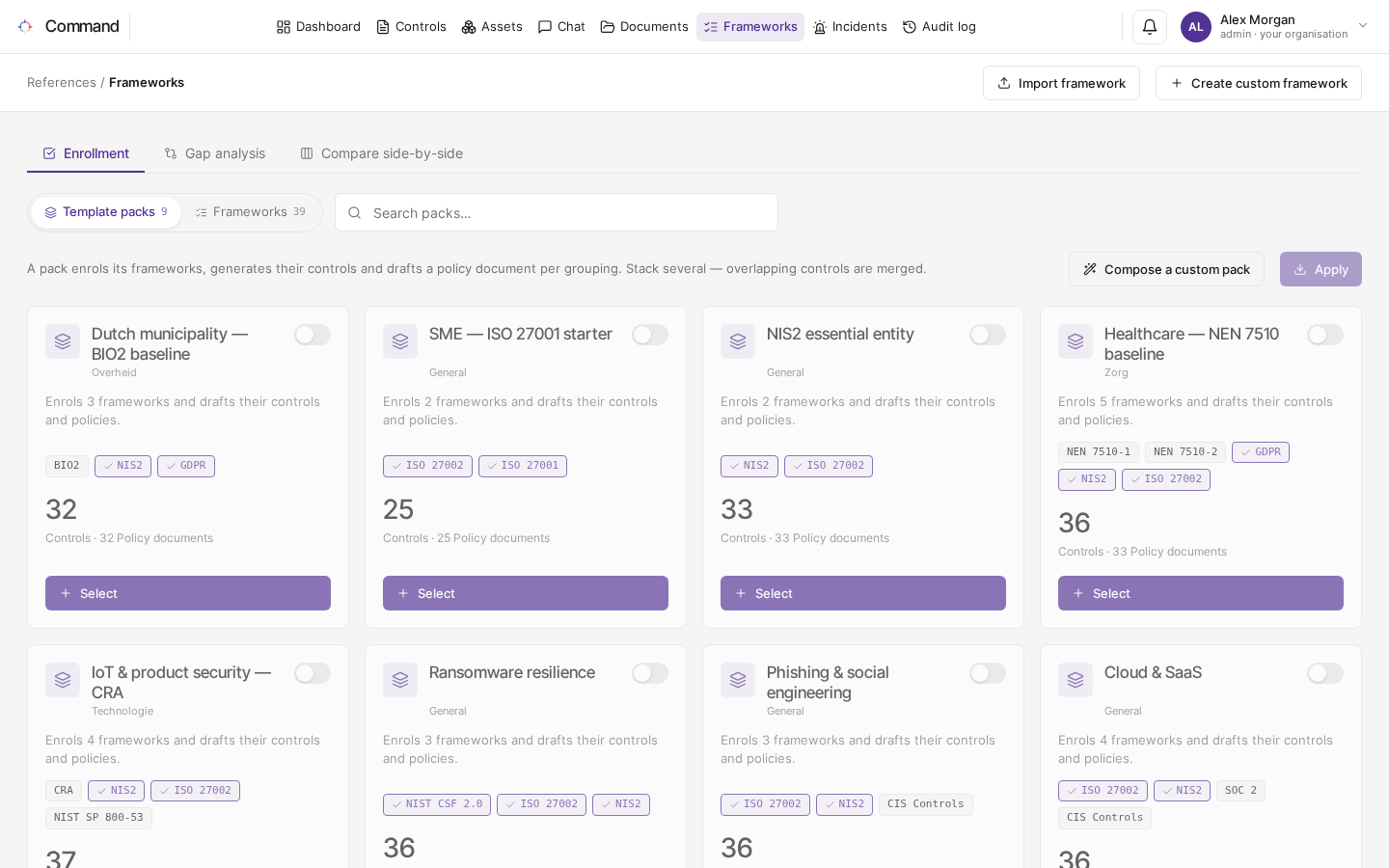Enable the Cloud & SaaS pack switch
This screenshot has height=868, width=1389.
tap(1325, 673)
